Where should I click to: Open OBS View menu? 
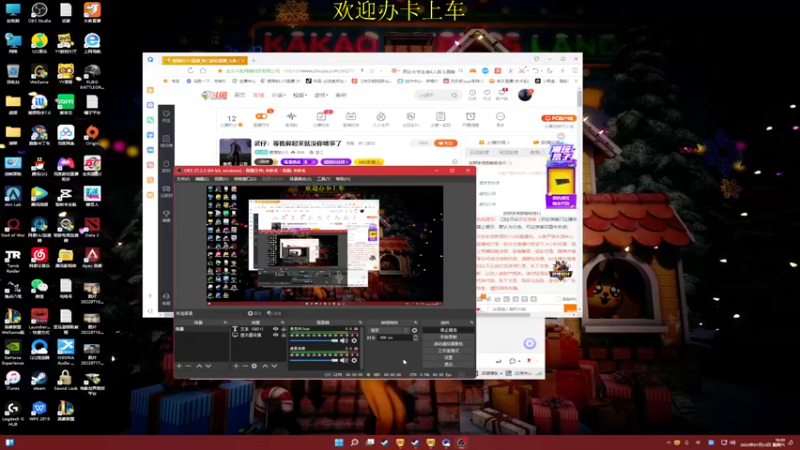(x=221, y=179)
